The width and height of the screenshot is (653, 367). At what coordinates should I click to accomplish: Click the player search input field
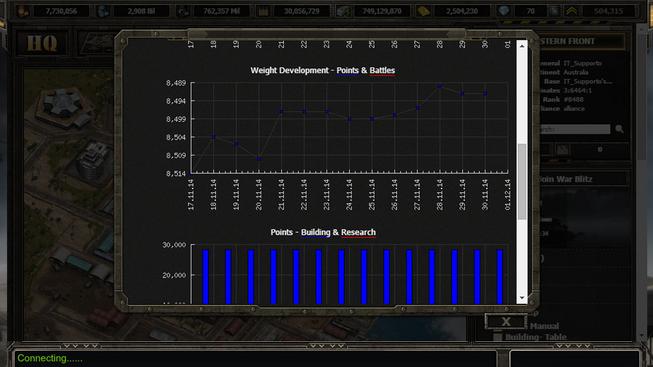click(574, 129)
